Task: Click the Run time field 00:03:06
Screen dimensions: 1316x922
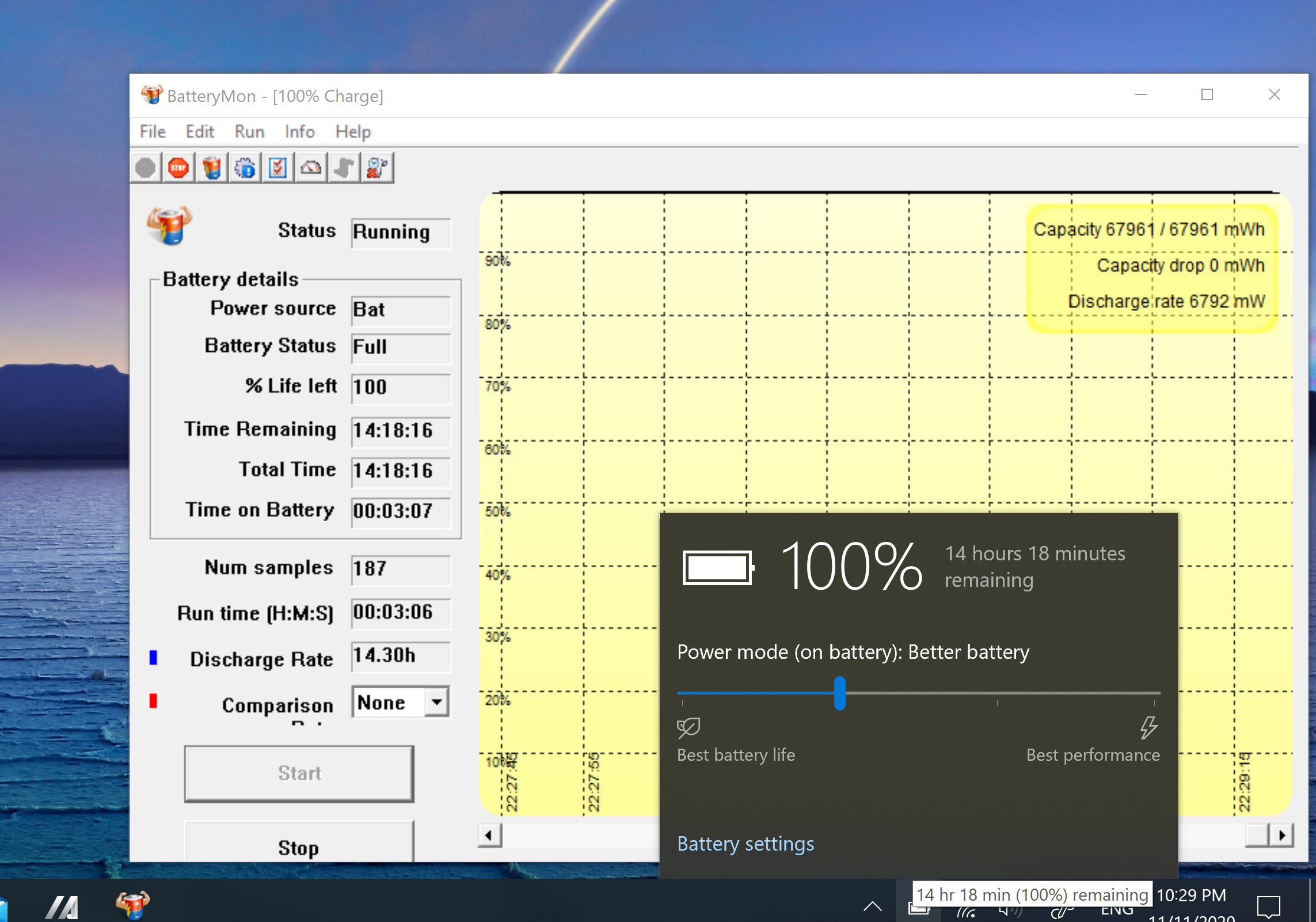Action: coord(401,613)
